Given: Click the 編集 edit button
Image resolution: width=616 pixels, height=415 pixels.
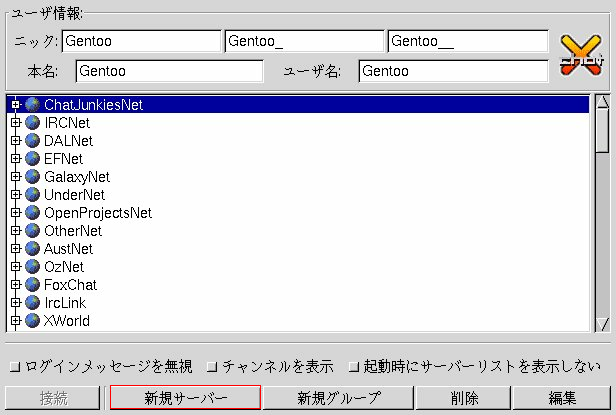Looking at the screenshot, I should (x=562, y=398).
